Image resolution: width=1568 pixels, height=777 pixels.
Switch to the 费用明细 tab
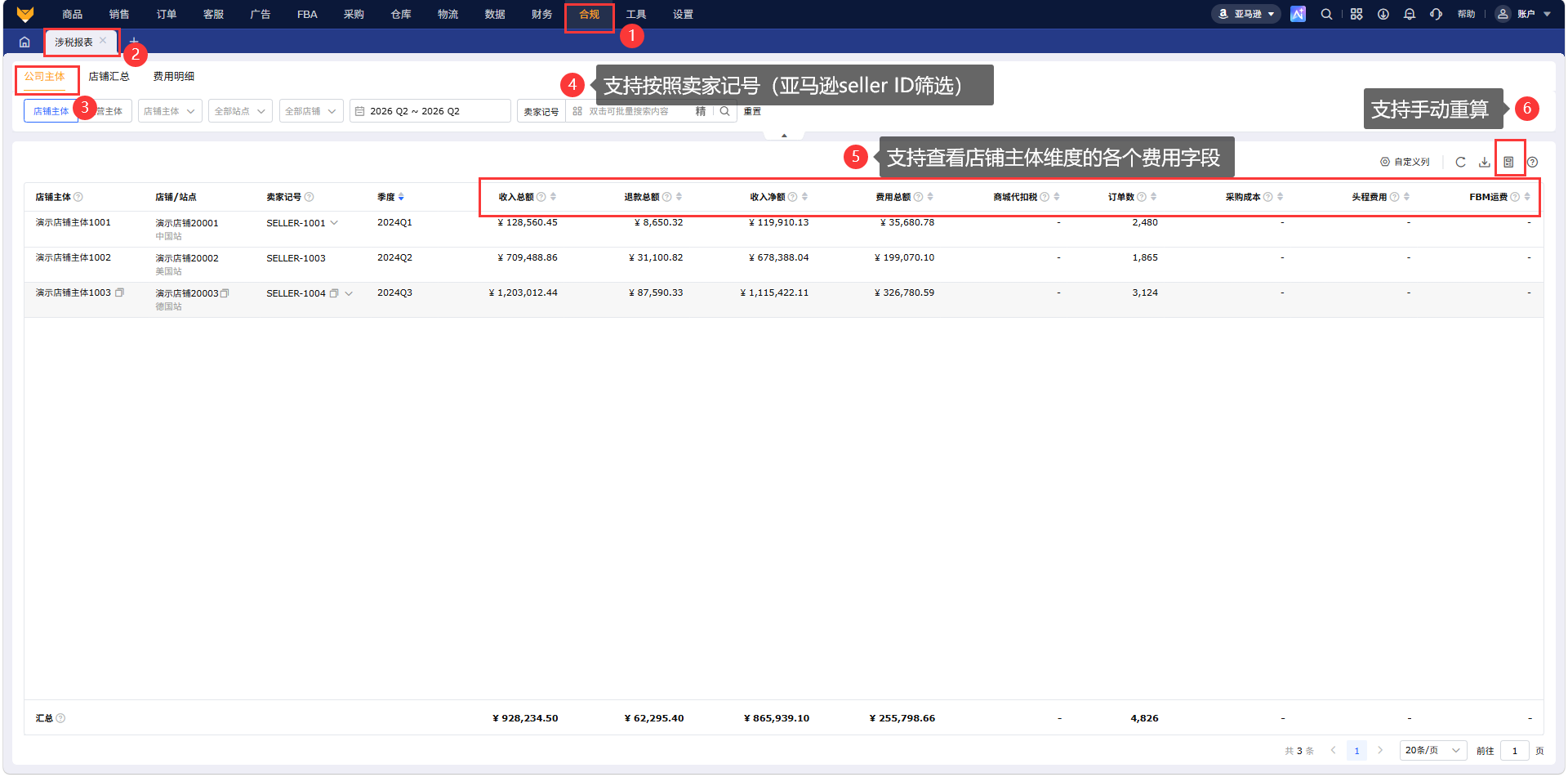(173, 77)
